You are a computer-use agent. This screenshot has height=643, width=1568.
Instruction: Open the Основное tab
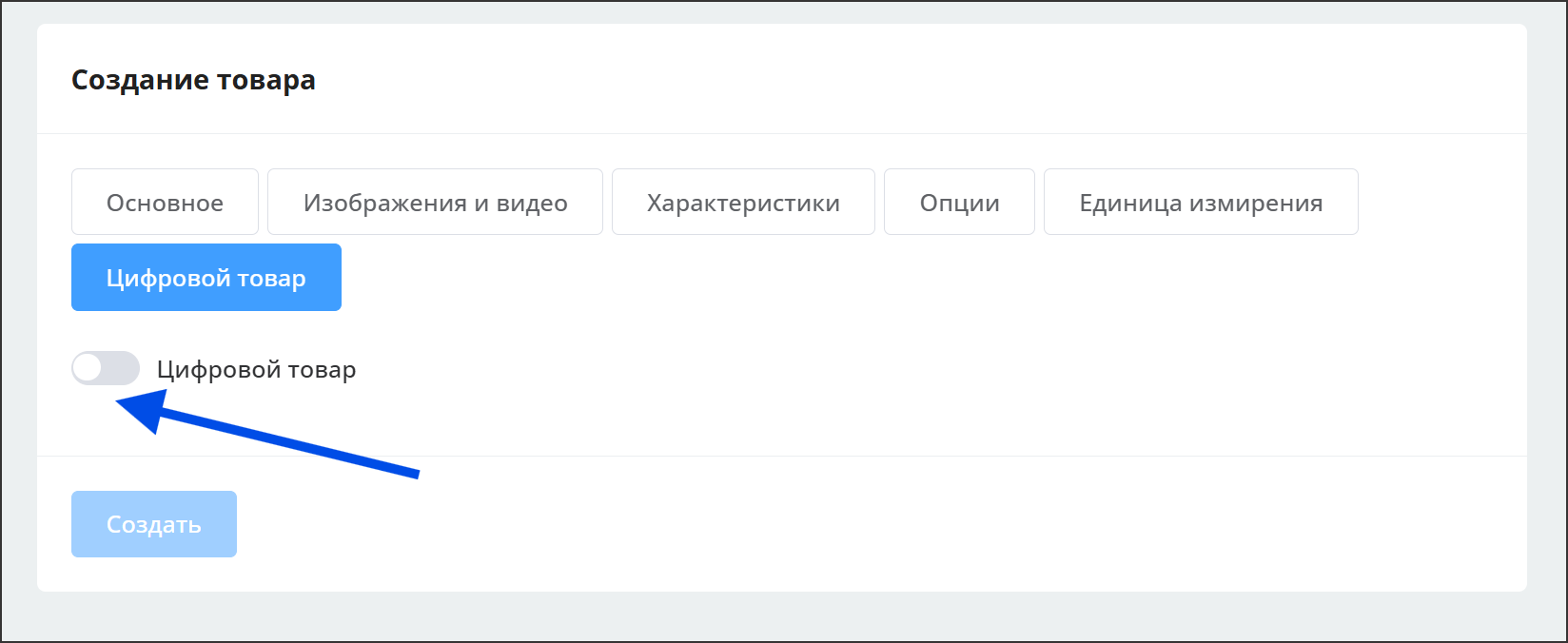click(165, 202)
